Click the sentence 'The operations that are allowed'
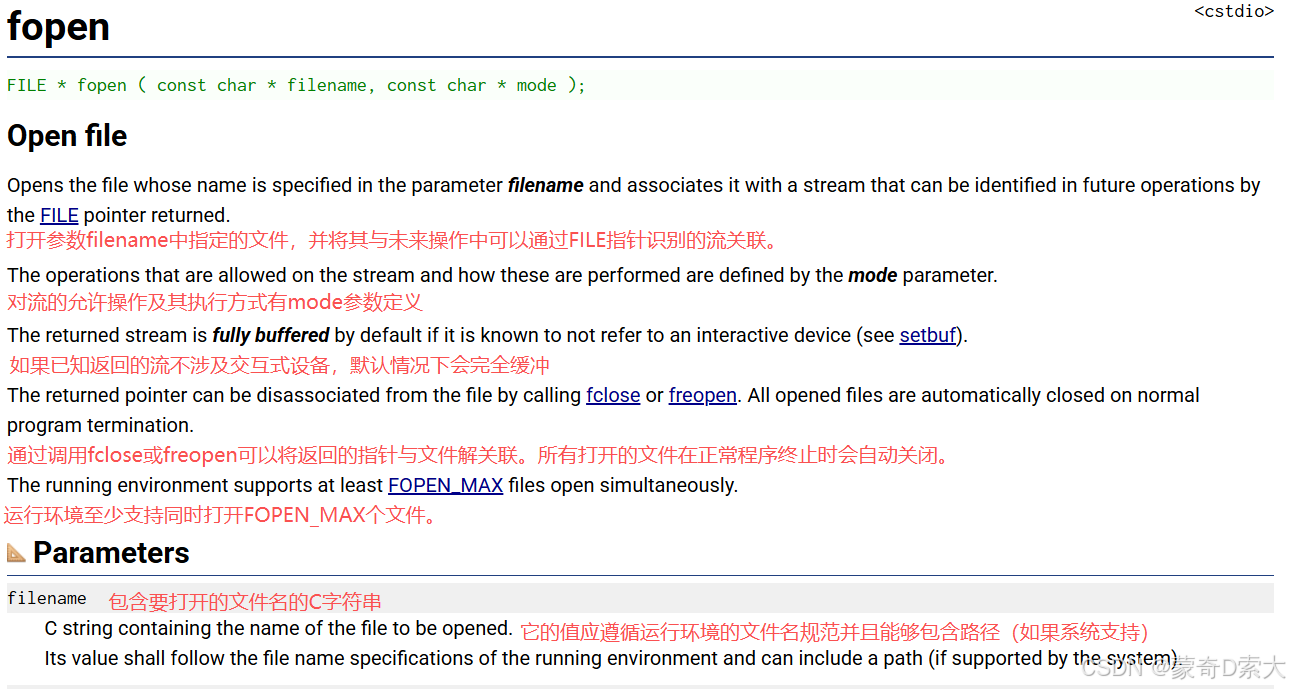Viewport: 1290px width, 689px height. point(502,275)
